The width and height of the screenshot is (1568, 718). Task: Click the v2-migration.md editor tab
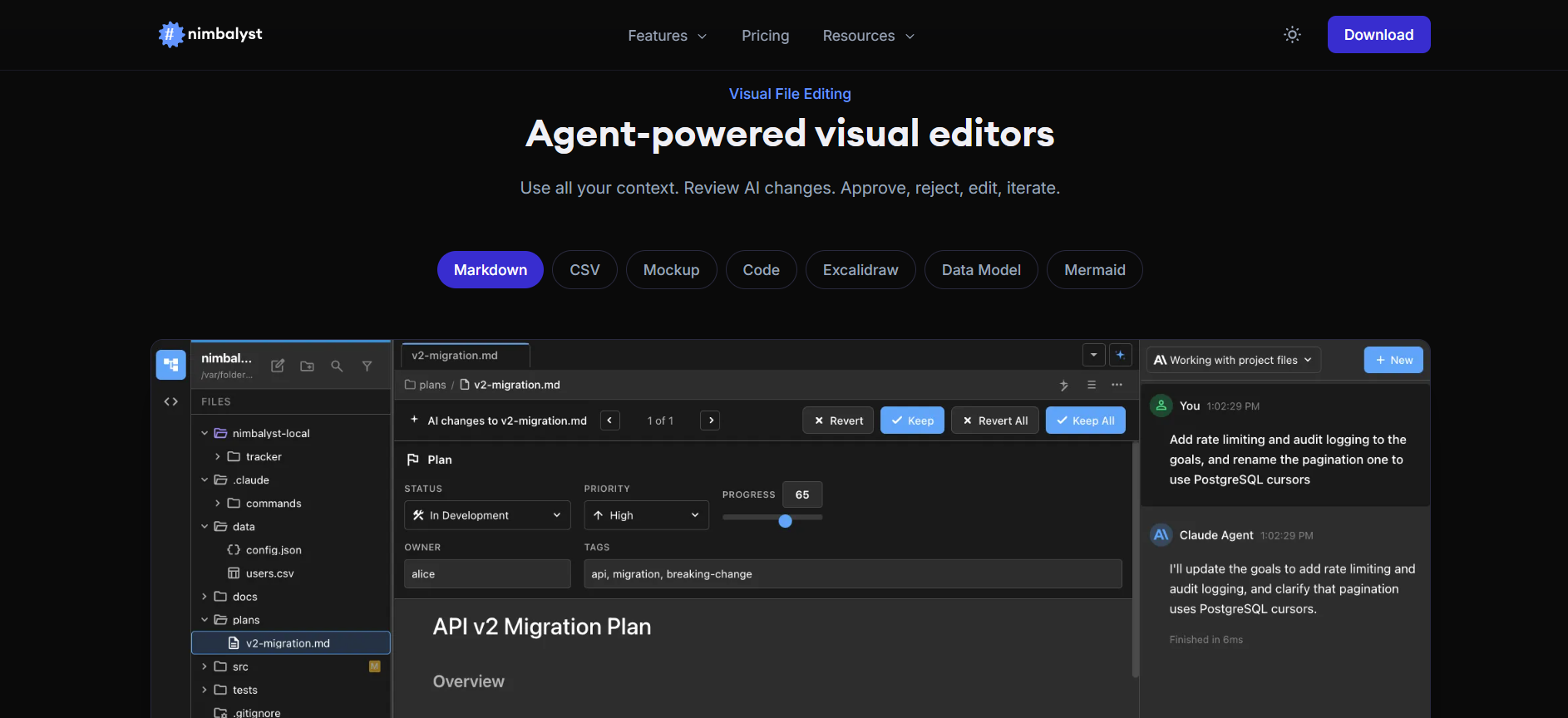[x=456, y=356]
